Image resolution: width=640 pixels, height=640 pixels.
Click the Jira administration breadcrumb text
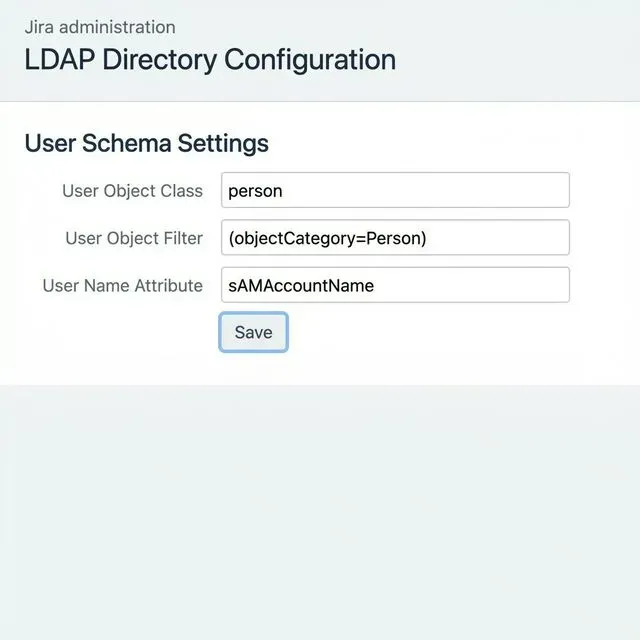tap(100, 27)
